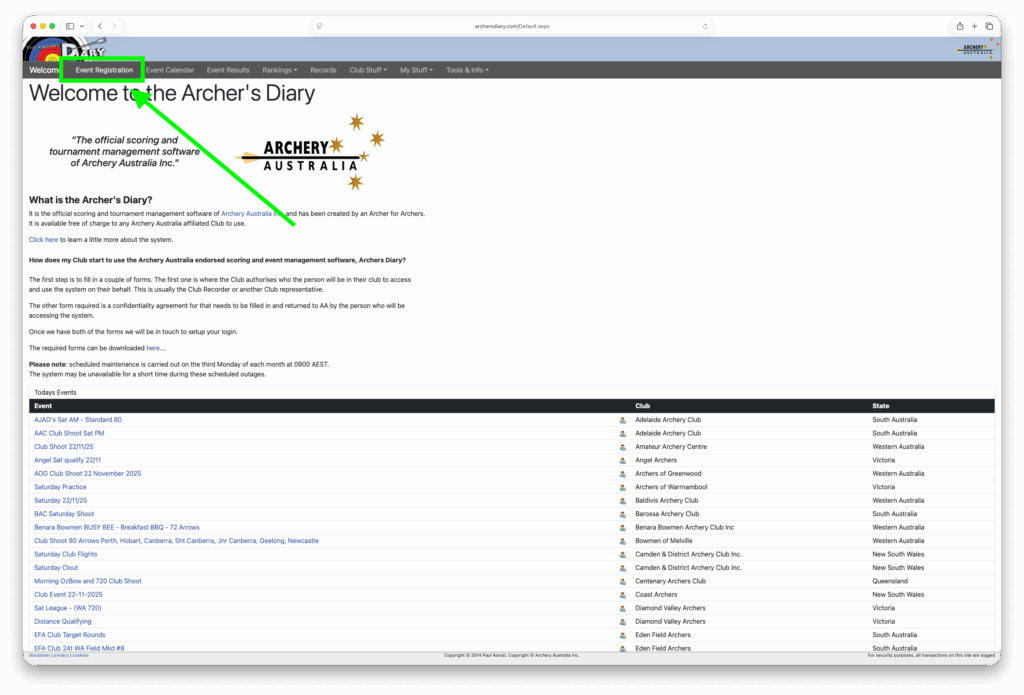Image resolution: width=1024 pixels, height=695 pixels.
Task: Follow the 'Click here' link
Action: (x=43, y=240)
